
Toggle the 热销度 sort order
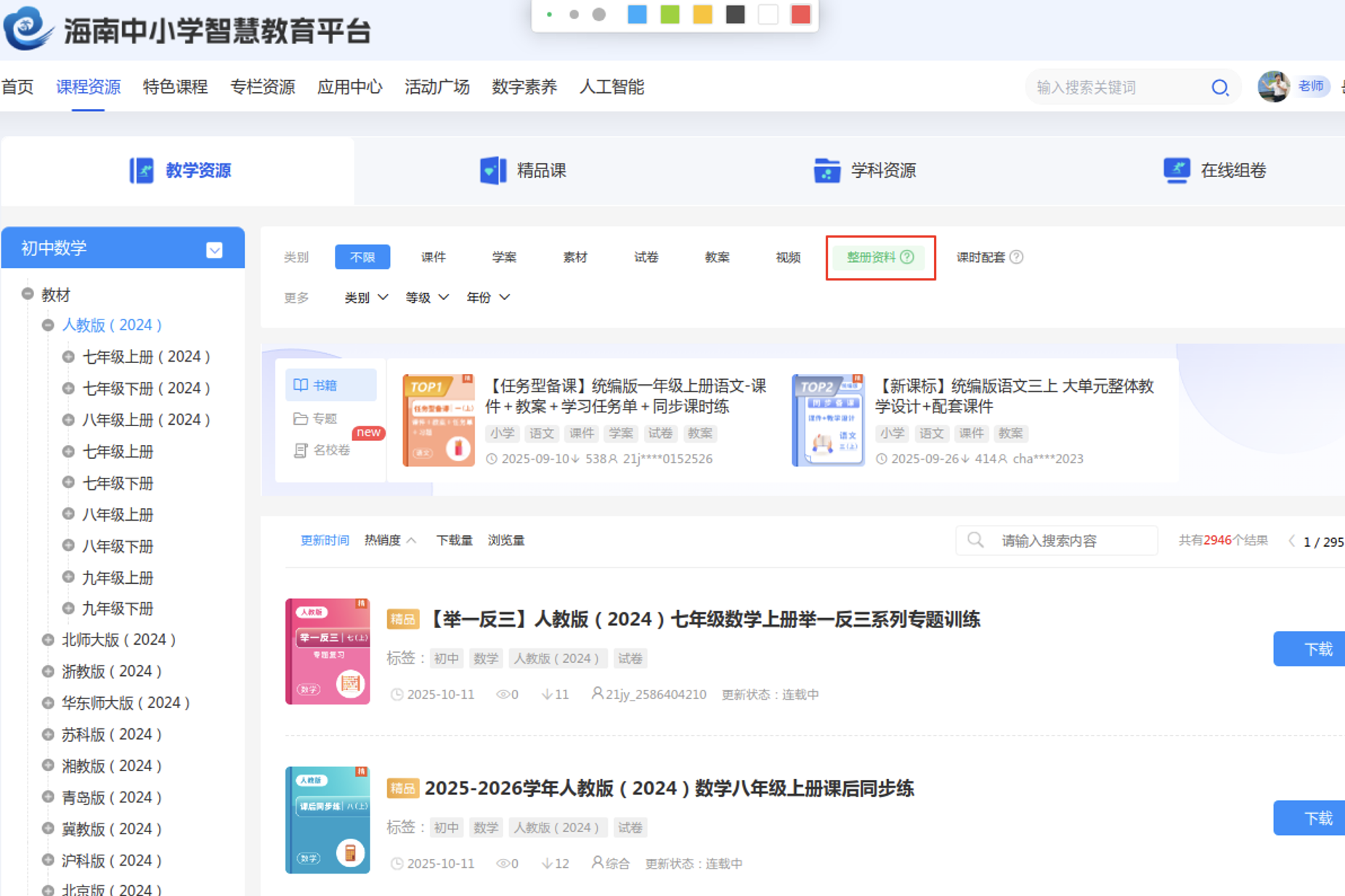coord(390,540)
